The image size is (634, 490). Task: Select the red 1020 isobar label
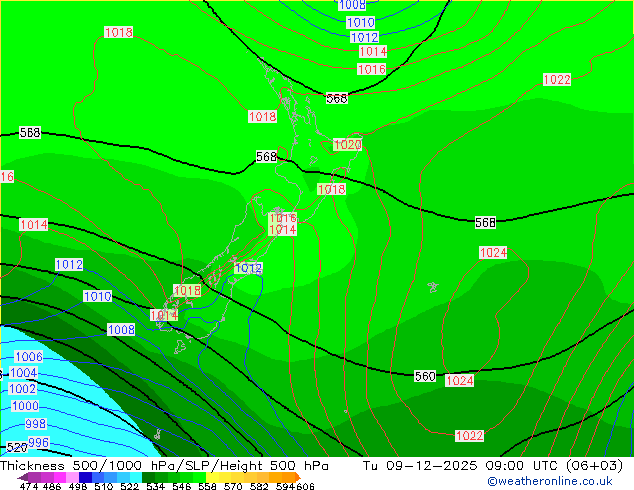click(347, 145)
